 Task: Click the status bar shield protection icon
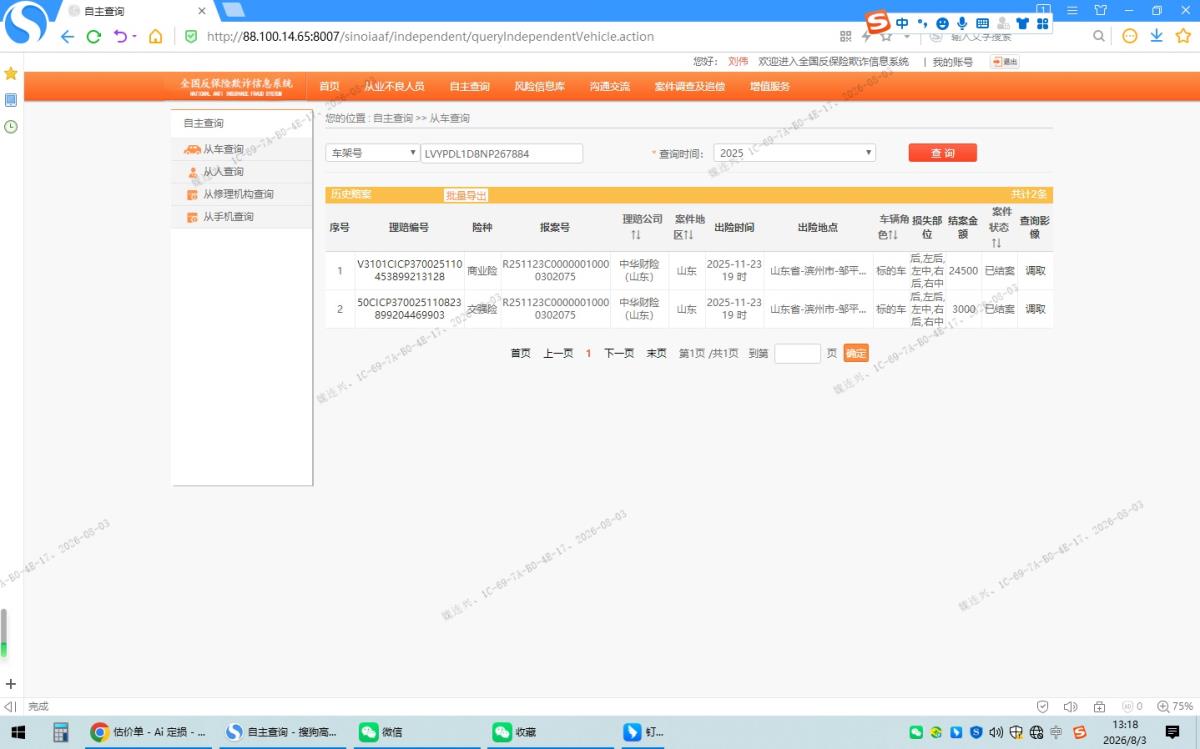[x=1043, y=706]
